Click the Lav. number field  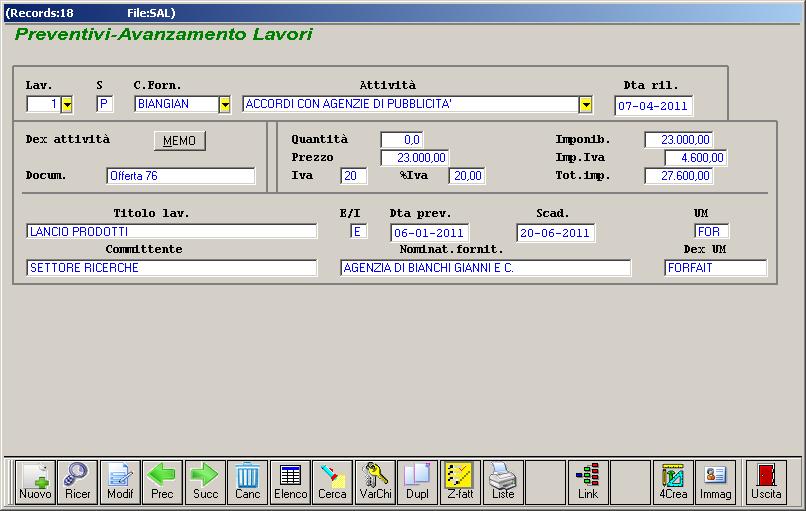tap(43, 104)
